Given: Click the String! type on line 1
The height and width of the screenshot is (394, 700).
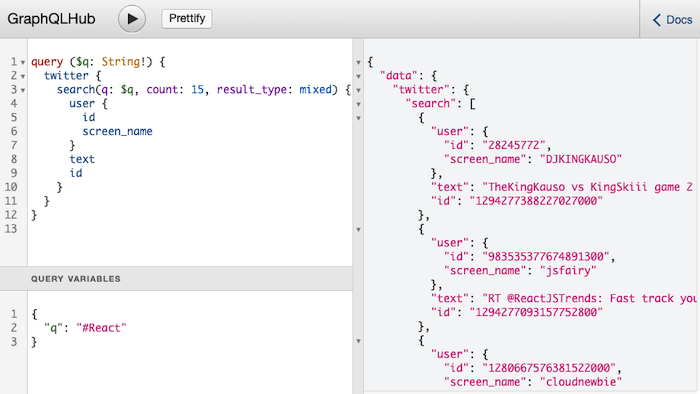Looking at the screenshot, I should (x=124, y=62).
